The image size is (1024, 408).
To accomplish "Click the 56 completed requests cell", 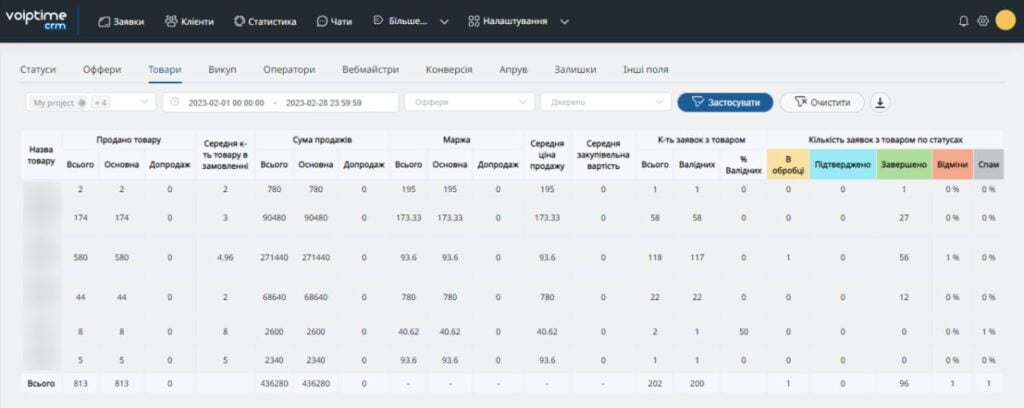I will click(x=904, y=257).
